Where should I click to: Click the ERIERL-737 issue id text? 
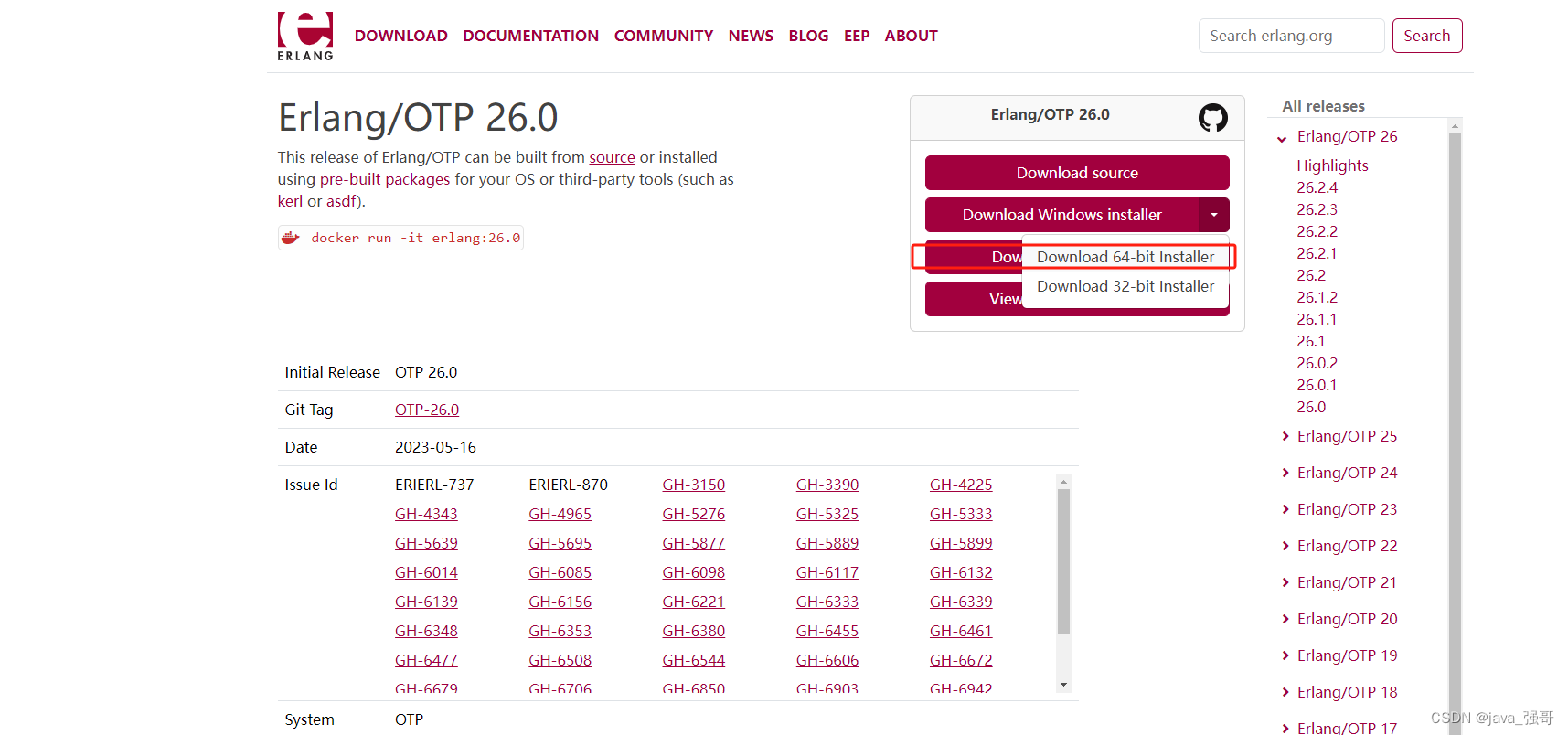(434, 485)
